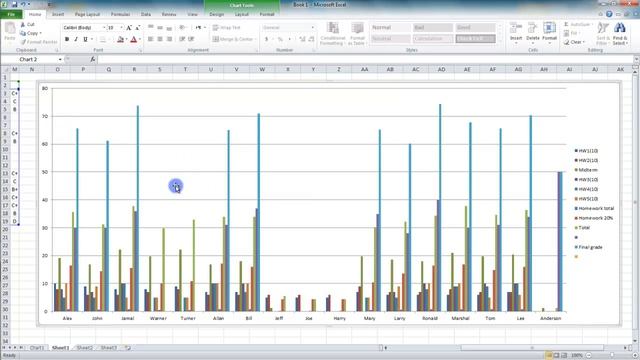The width and height of the screenshot is (640, 360).
Task: Switch to the Chart1 sheet tab
Action: (x=37, y=348)
